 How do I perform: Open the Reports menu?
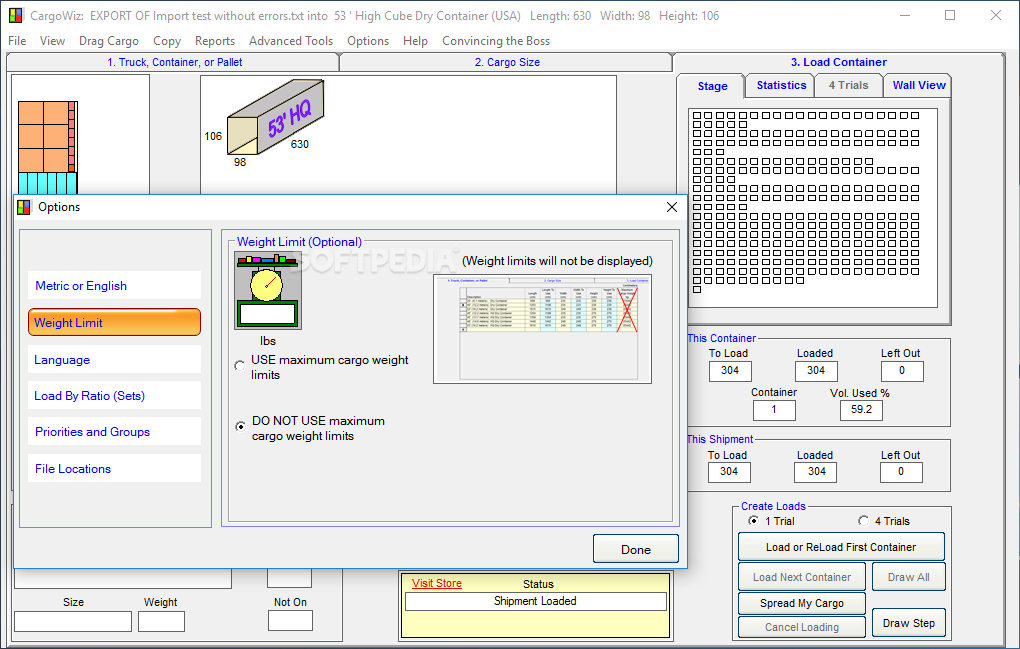click(215, 41)
